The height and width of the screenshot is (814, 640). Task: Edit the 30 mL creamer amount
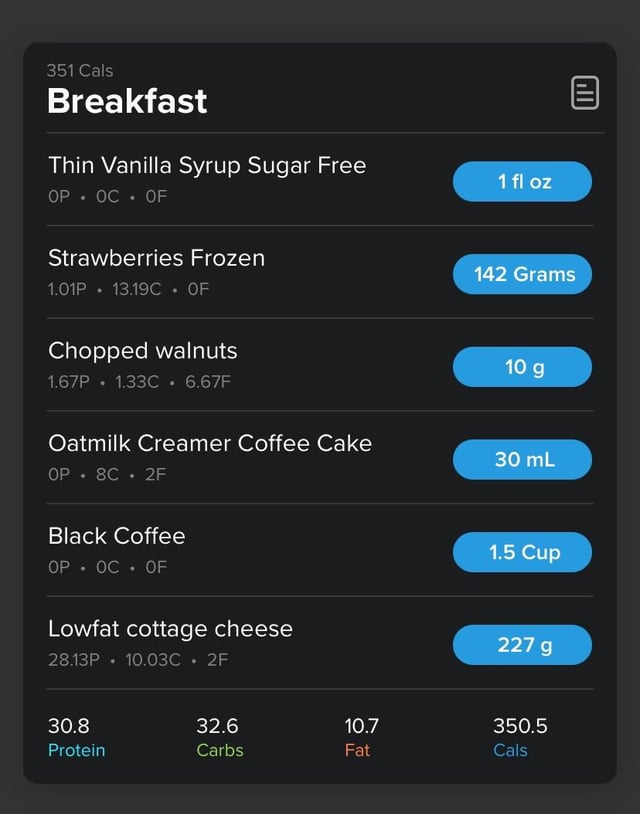[x=522, y=459]
